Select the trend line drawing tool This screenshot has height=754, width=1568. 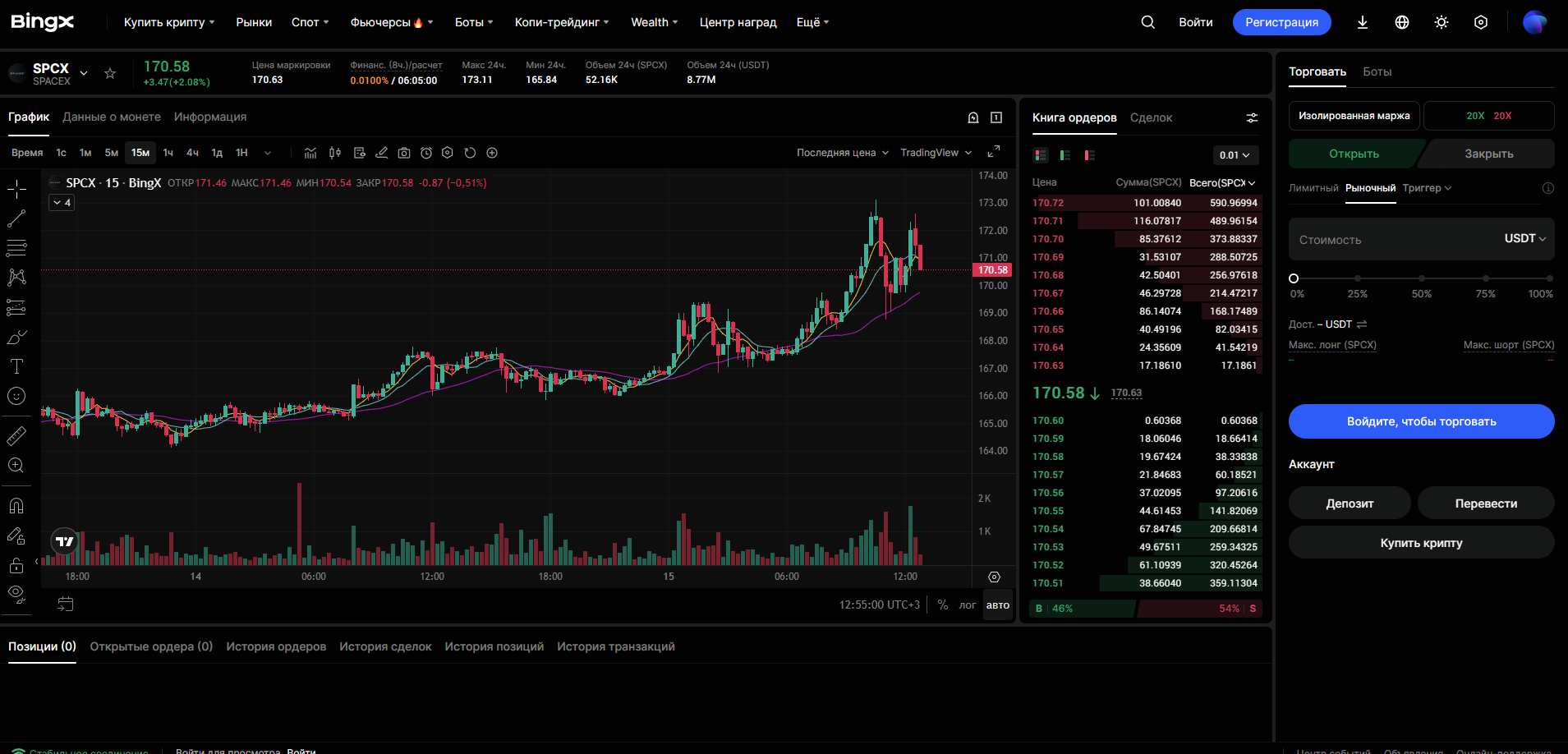coord(16,218)
